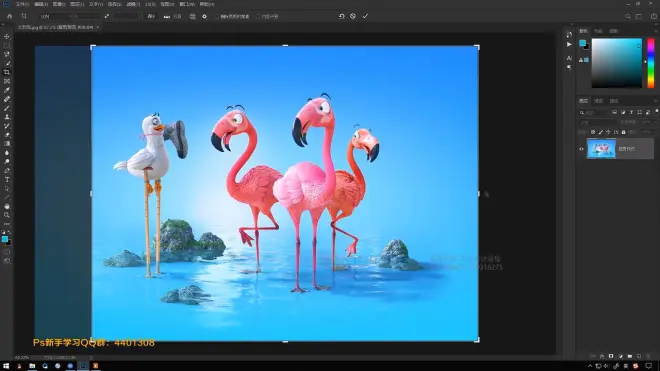Select the Zoom tool
The width and height of the screenshot is (660, 371).
coord(7,215)
